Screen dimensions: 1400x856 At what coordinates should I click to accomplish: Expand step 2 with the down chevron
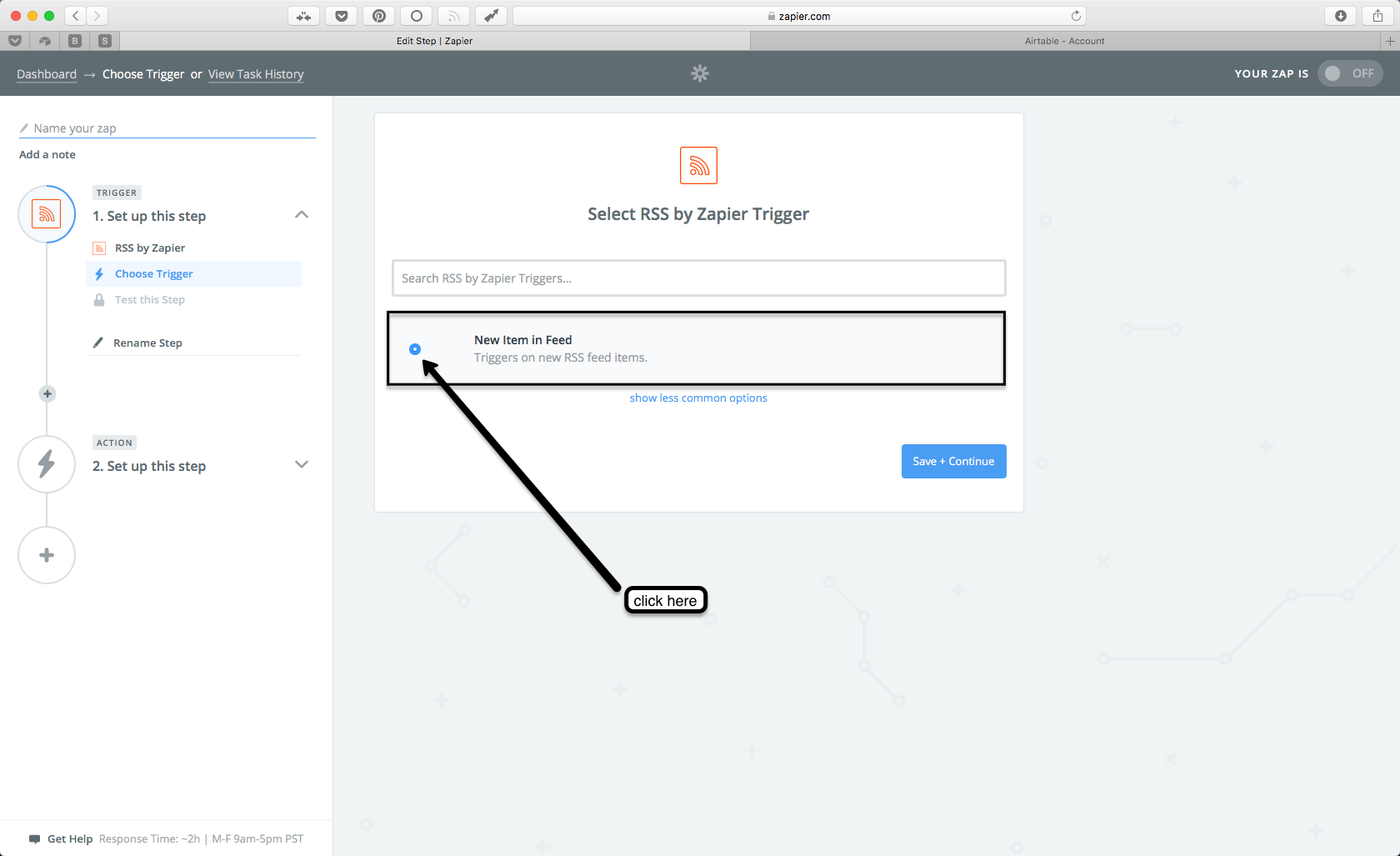pos(302,464)
